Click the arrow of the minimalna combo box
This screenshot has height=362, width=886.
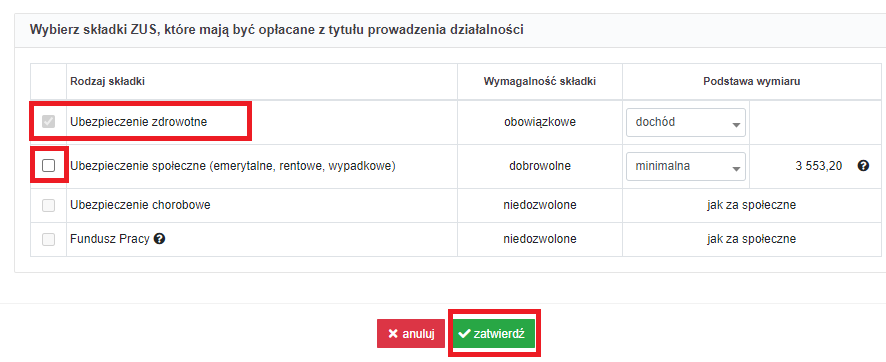[736, 169]
